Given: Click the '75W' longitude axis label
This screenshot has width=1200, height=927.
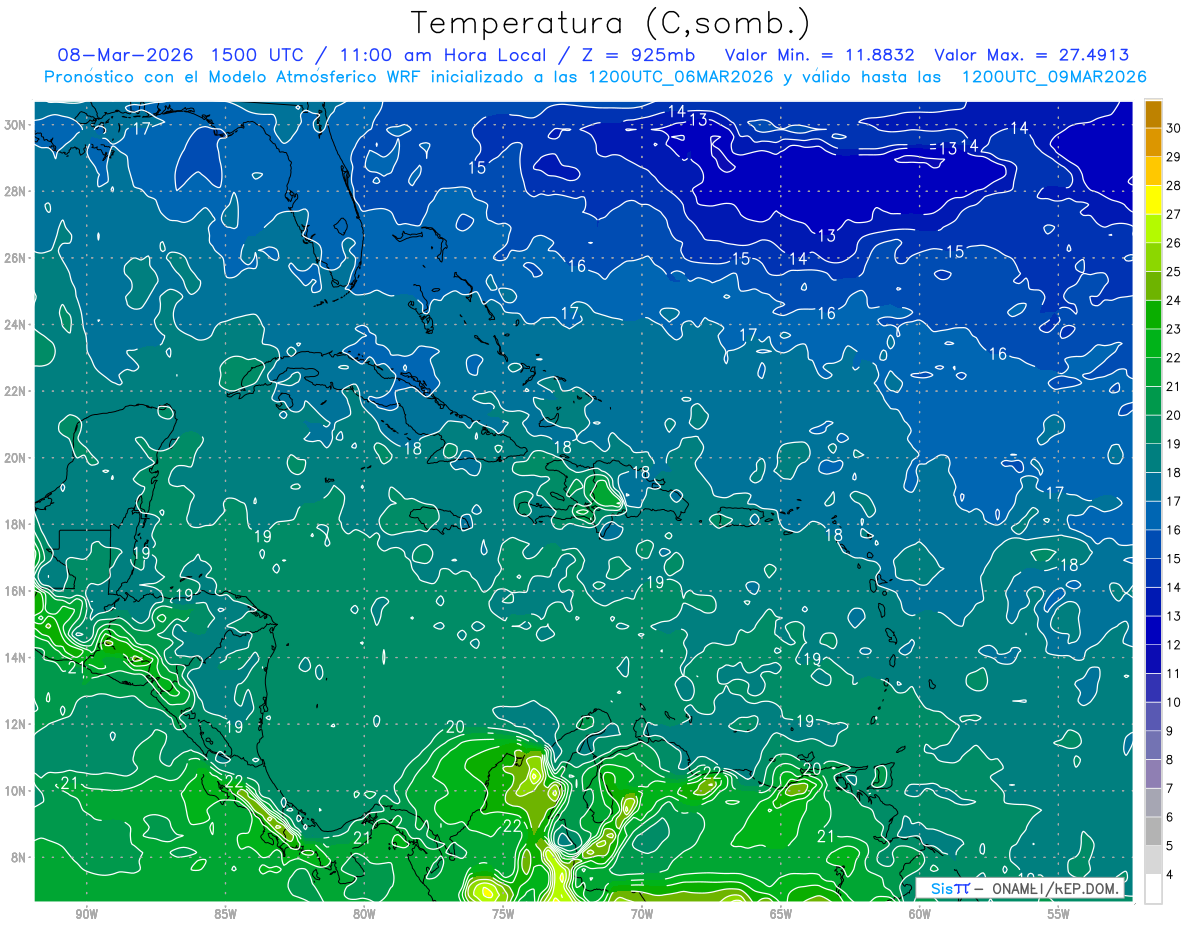Looking at the screenshot, I should 503,914.
